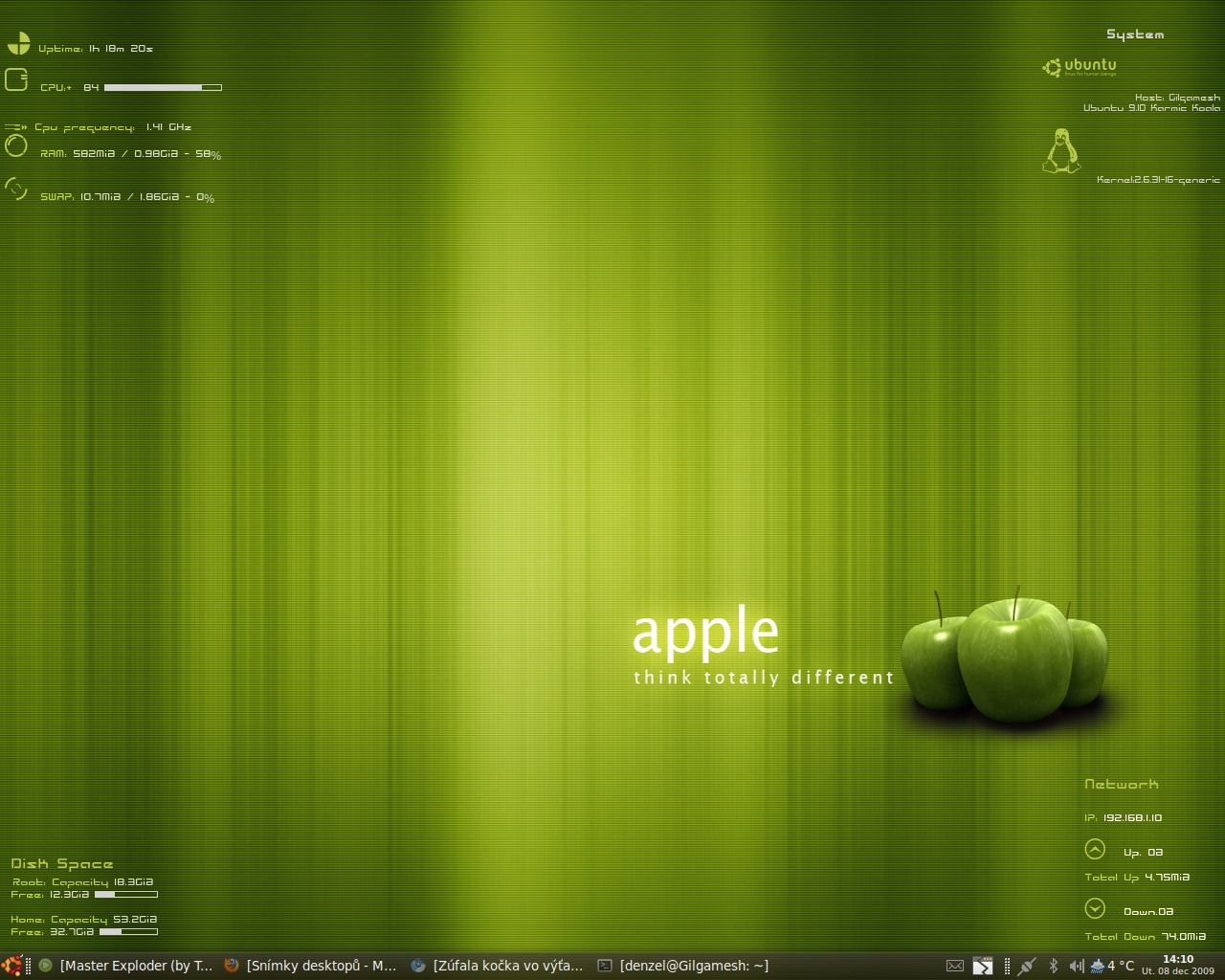This screenshot has width=1225, height=980.
Task: Click the SWAP rotating arrows icon
Action: pos(16,189)
